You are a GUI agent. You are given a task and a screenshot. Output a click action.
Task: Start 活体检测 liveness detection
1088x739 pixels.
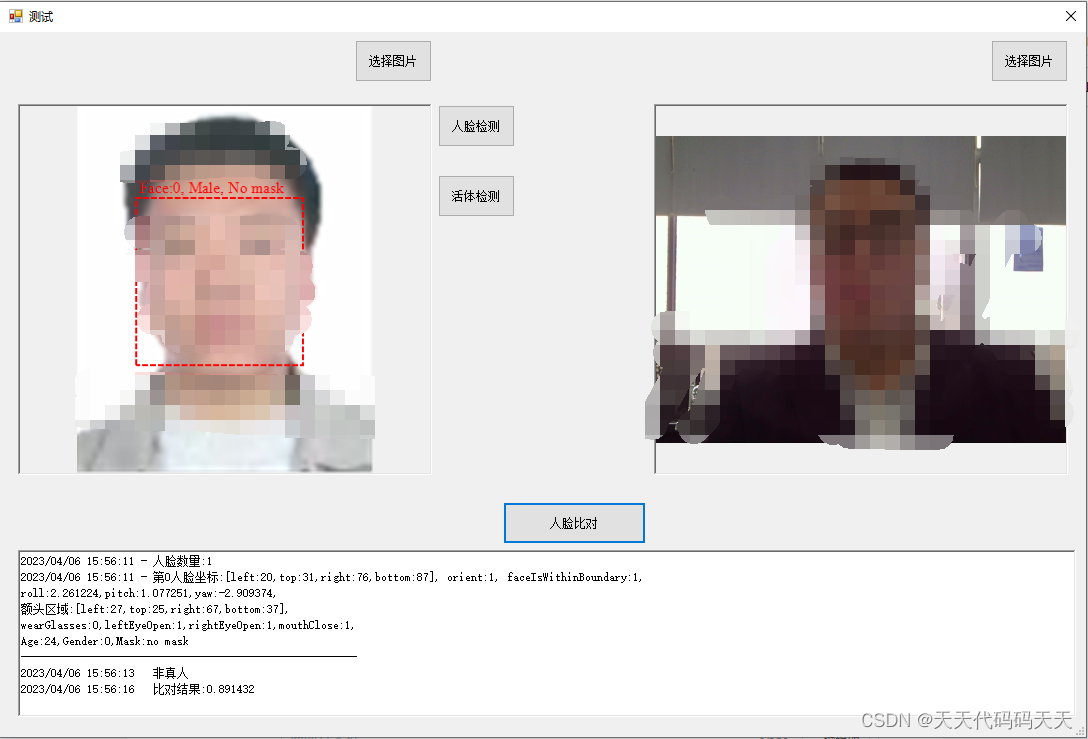pyautogui.click(x=476, y=196)
